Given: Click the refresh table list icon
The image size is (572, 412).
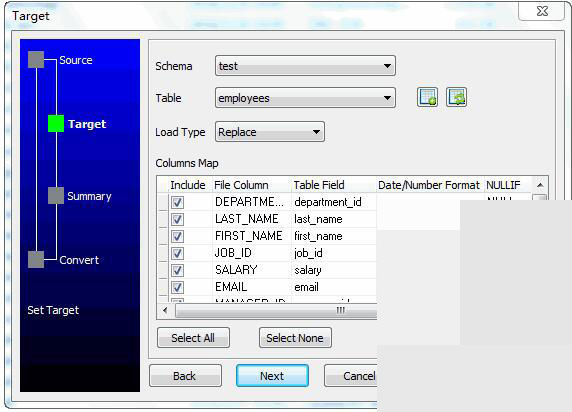Looking at the screenshot, I should pyautogui.click(x=456, y=97).
